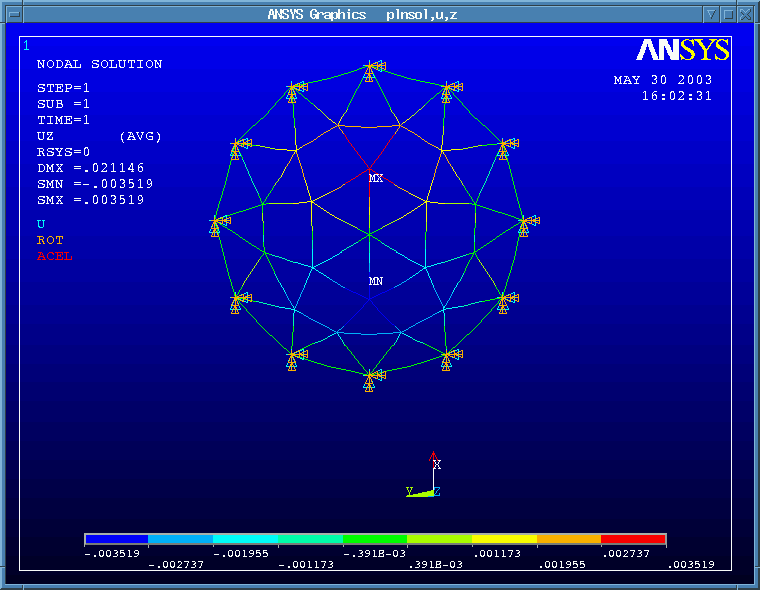Viewport: 760px width, 590px height.
Task: Click positive legend value '.391E-03'
Action: click(436, 565)
